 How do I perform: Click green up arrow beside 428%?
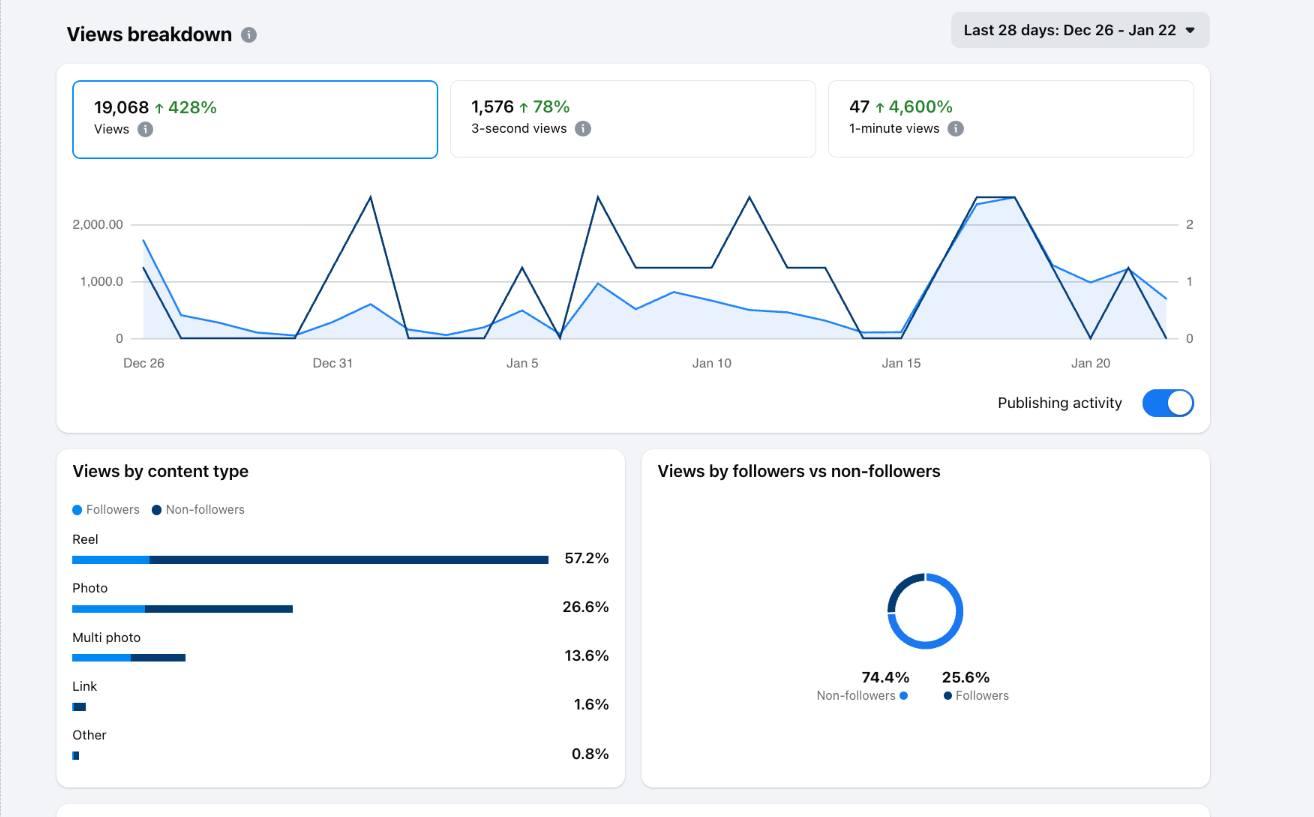click(160, 108)
